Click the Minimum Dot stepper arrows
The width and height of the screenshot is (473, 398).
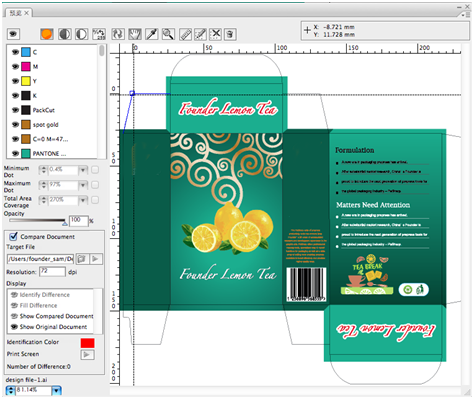click(43, 170)
